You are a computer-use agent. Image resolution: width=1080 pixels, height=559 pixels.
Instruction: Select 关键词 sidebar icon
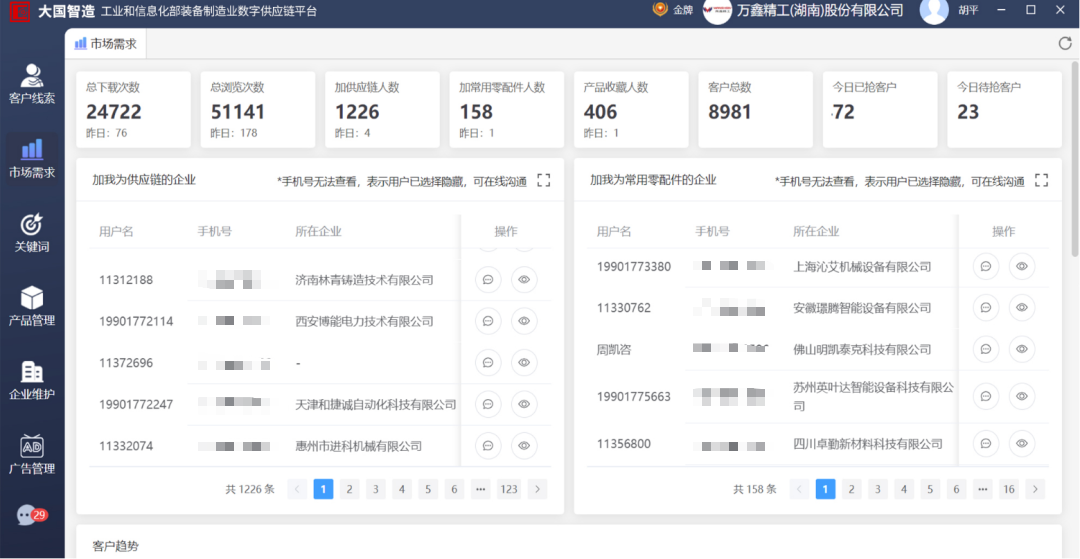32,232
